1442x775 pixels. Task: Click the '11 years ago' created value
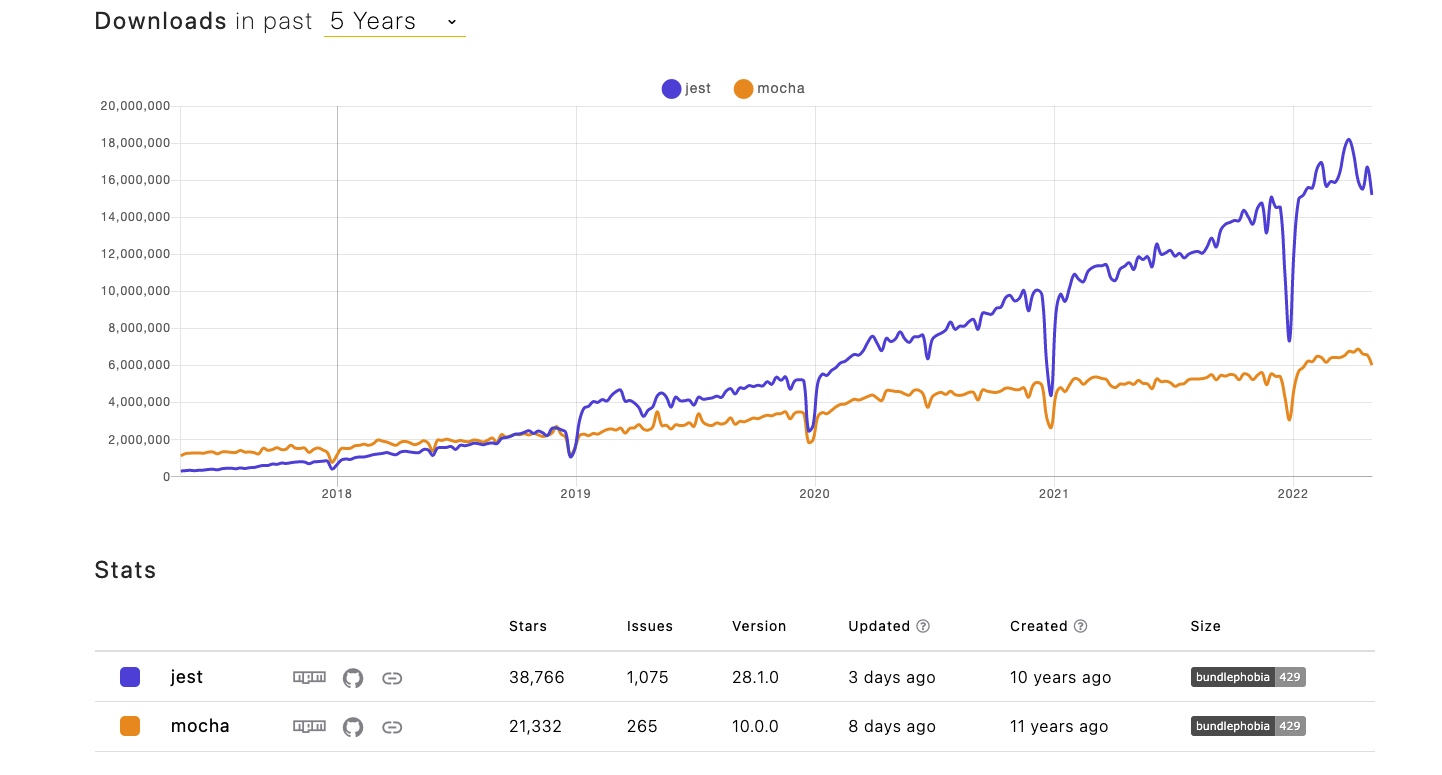tap(1059, 726)
